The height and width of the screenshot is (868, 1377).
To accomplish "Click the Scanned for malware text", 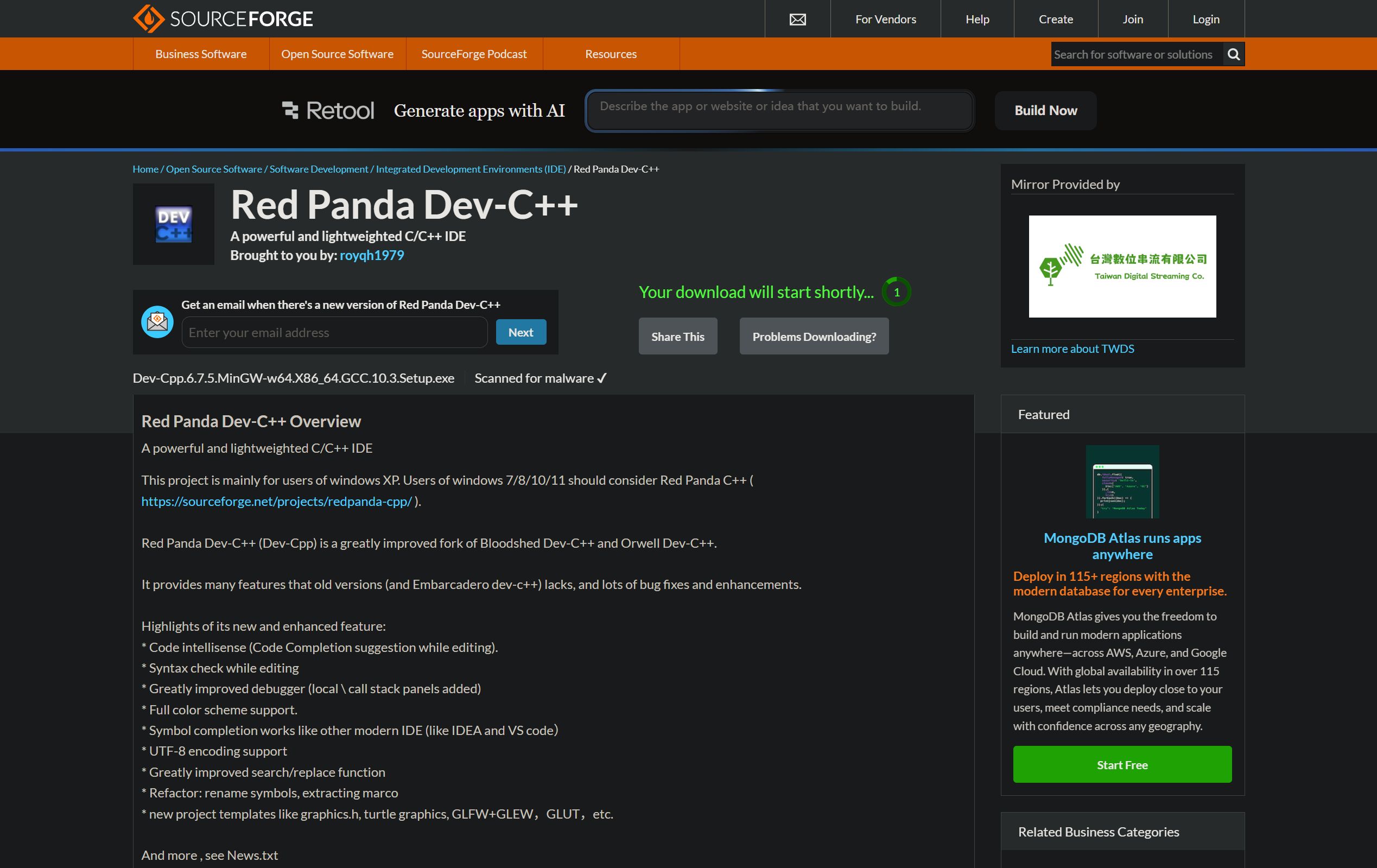I will [x=541, y=378].
